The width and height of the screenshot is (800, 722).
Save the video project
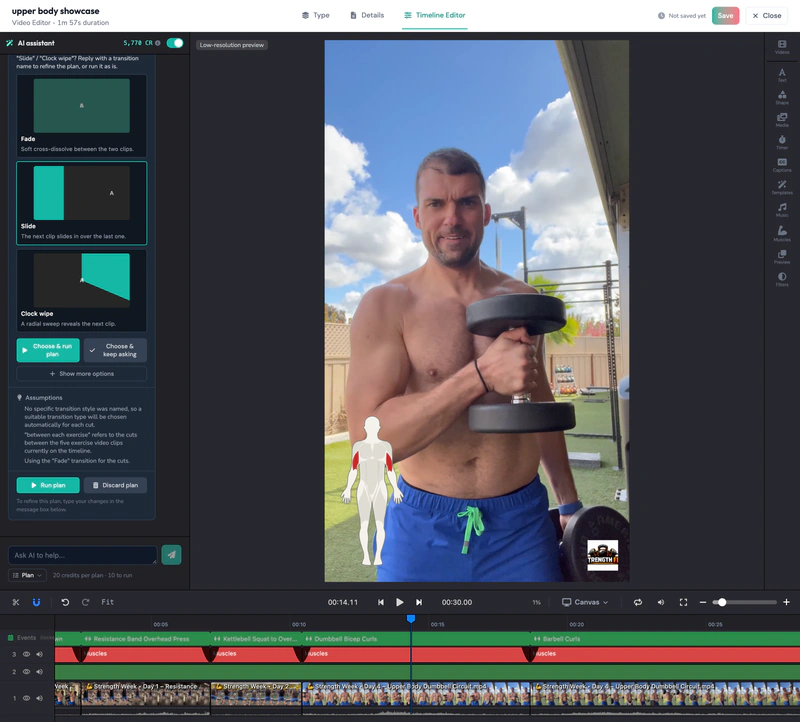(x=725, y=16)
